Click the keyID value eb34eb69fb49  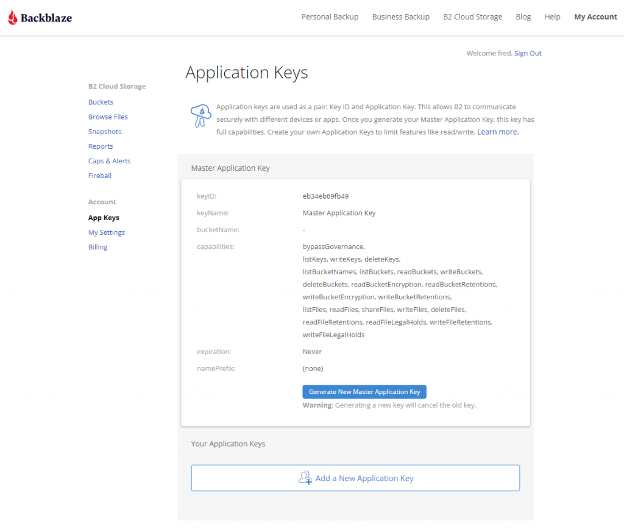tap(326, 196)
